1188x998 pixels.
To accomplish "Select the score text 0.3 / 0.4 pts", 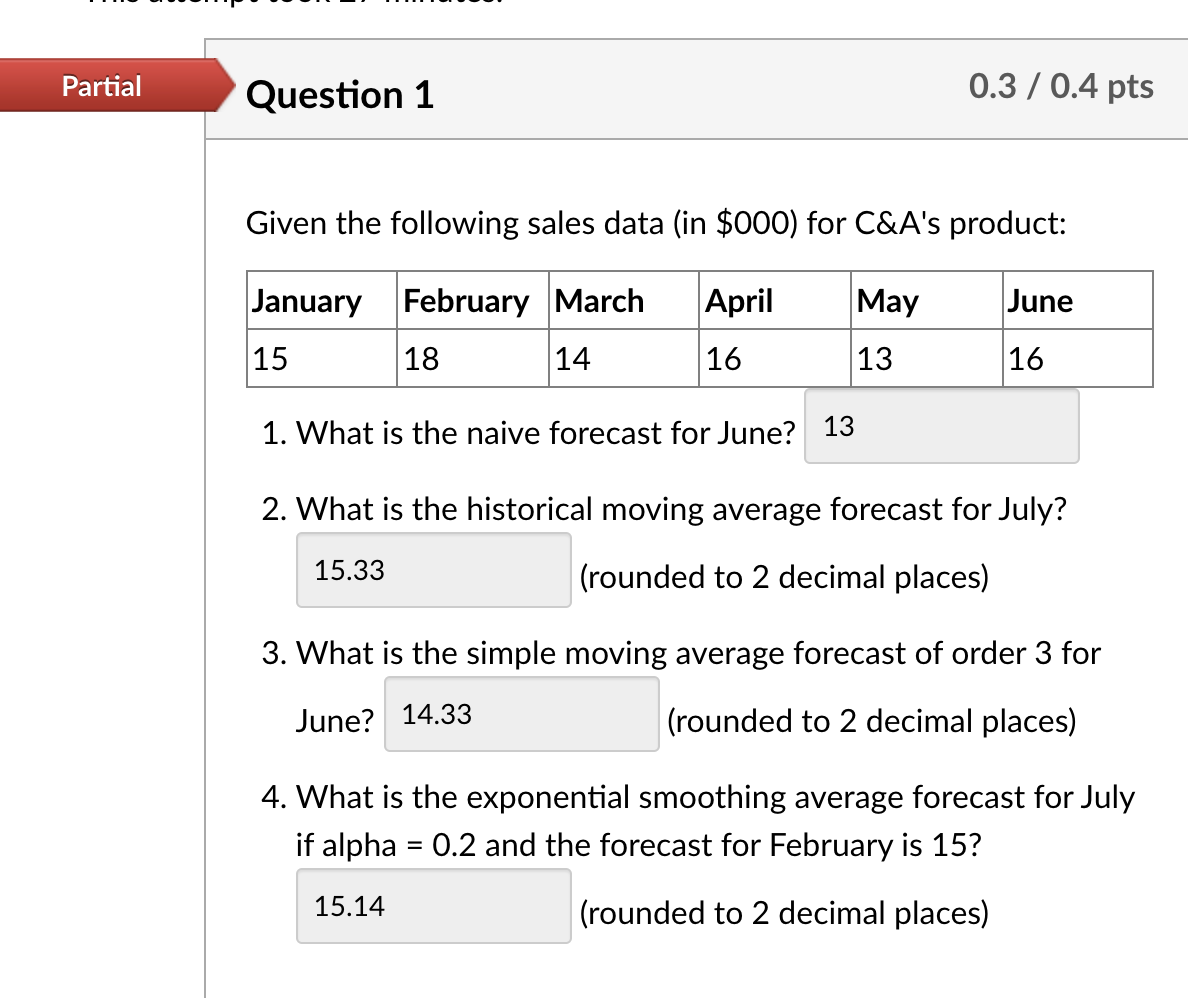I will 1061,87.
